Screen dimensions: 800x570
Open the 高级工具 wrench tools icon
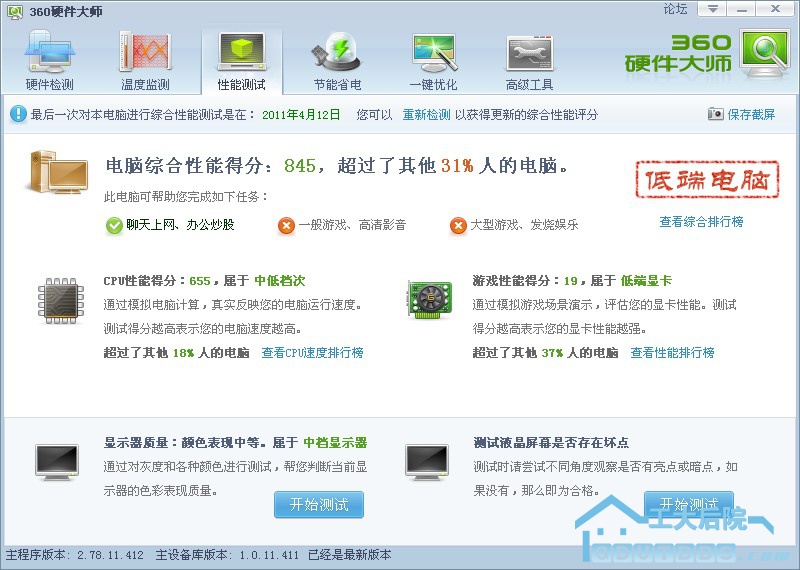(529, 53)
